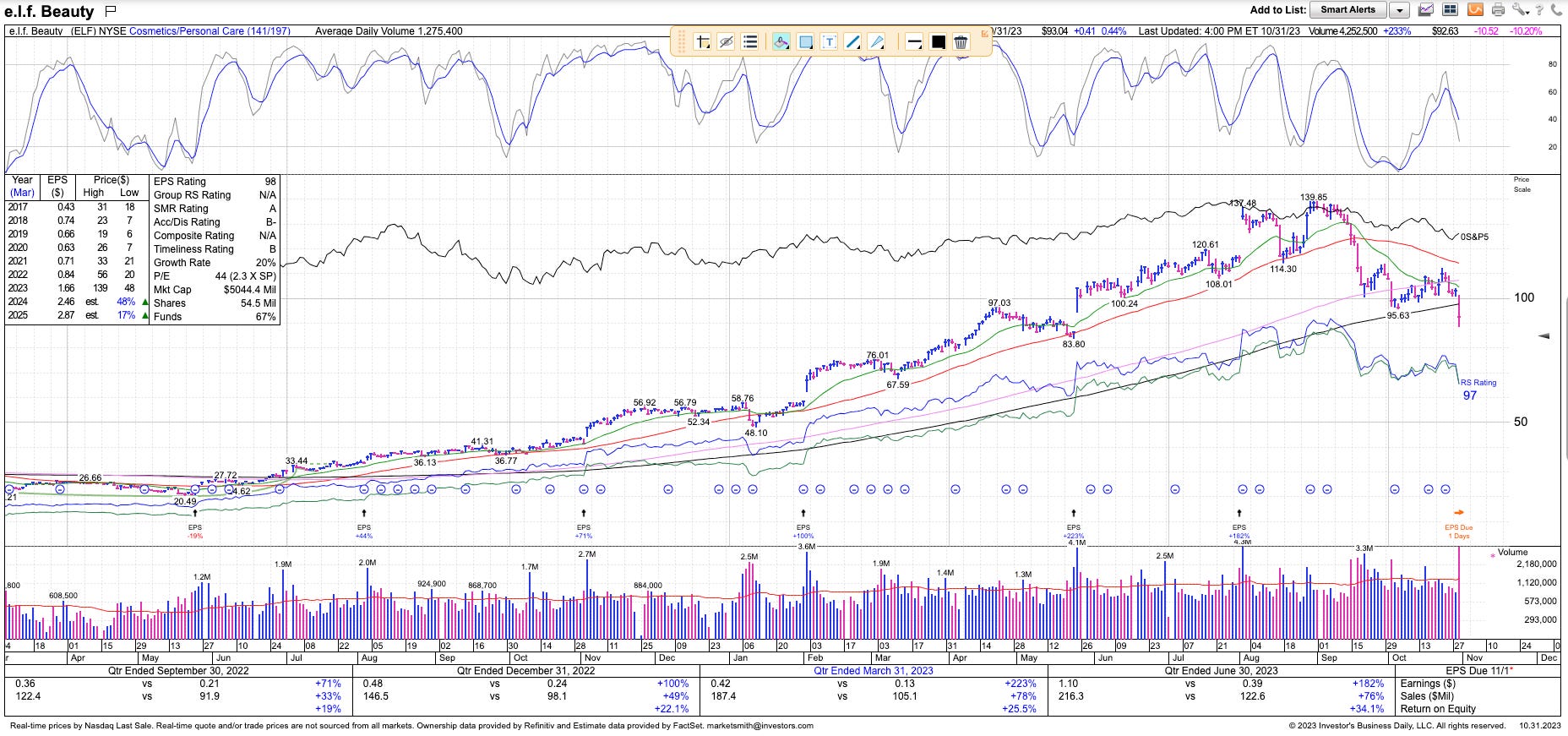Screen dimensions: 1568x736
Task: Select the highlighted paint marker tool
Action: pyautogui.click(x=781, y=41)
